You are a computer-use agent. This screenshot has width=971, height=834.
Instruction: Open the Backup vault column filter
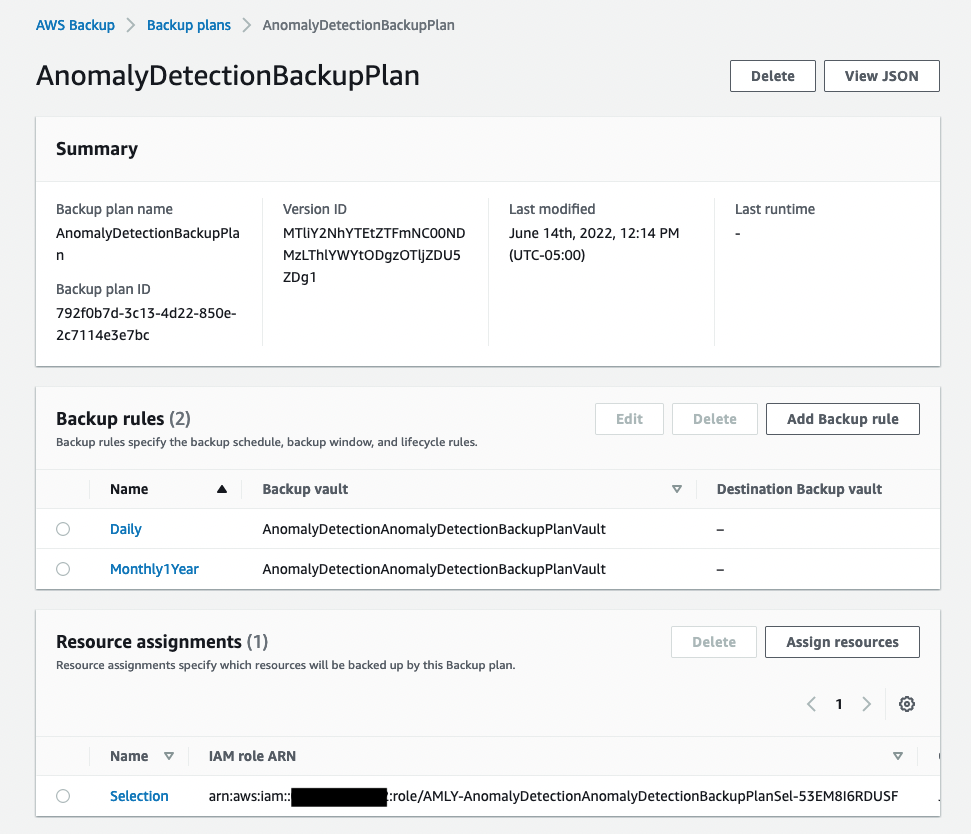677,489
